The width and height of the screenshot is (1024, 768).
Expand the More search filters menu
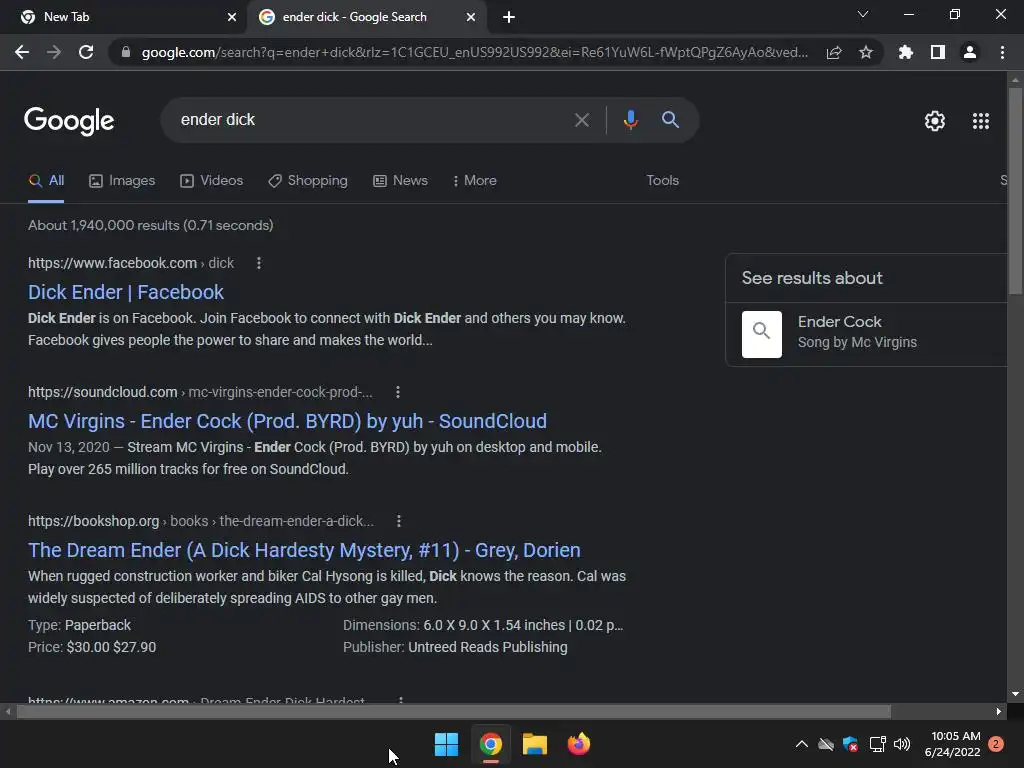(x=475, y=180)
